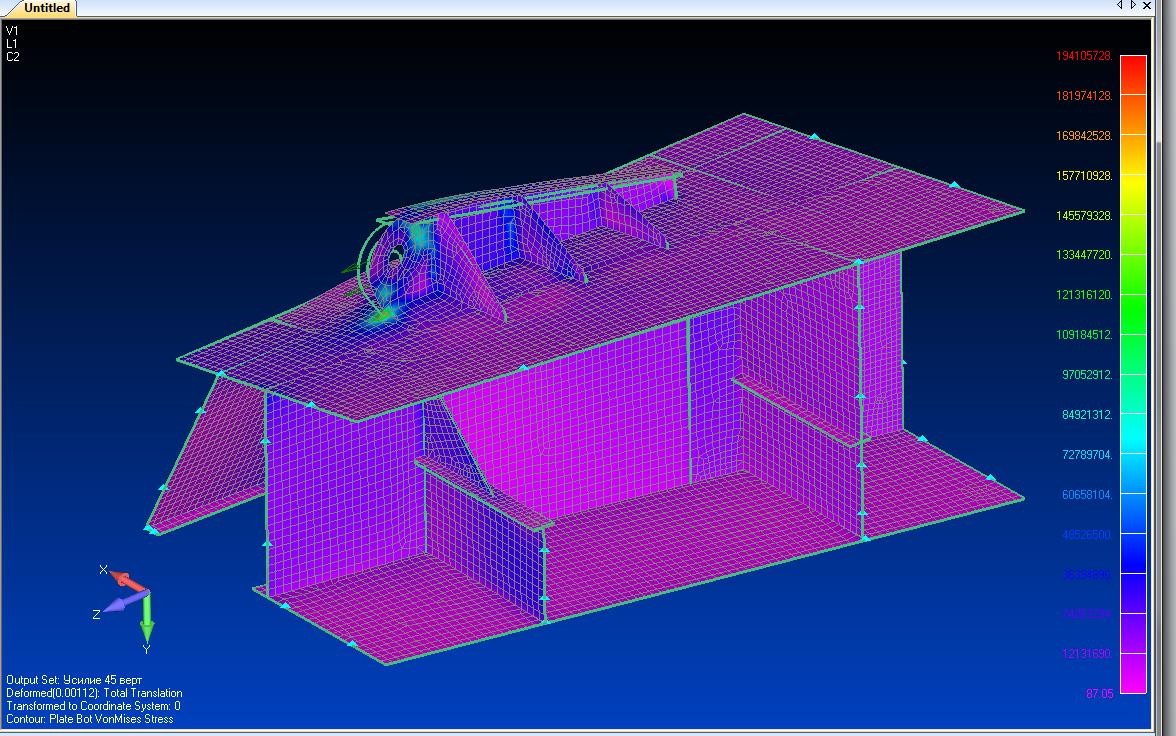Click the legend value 169842528.
Image resolution: width=1176 pixels, height=736 pixels.
click(1084, 136)
